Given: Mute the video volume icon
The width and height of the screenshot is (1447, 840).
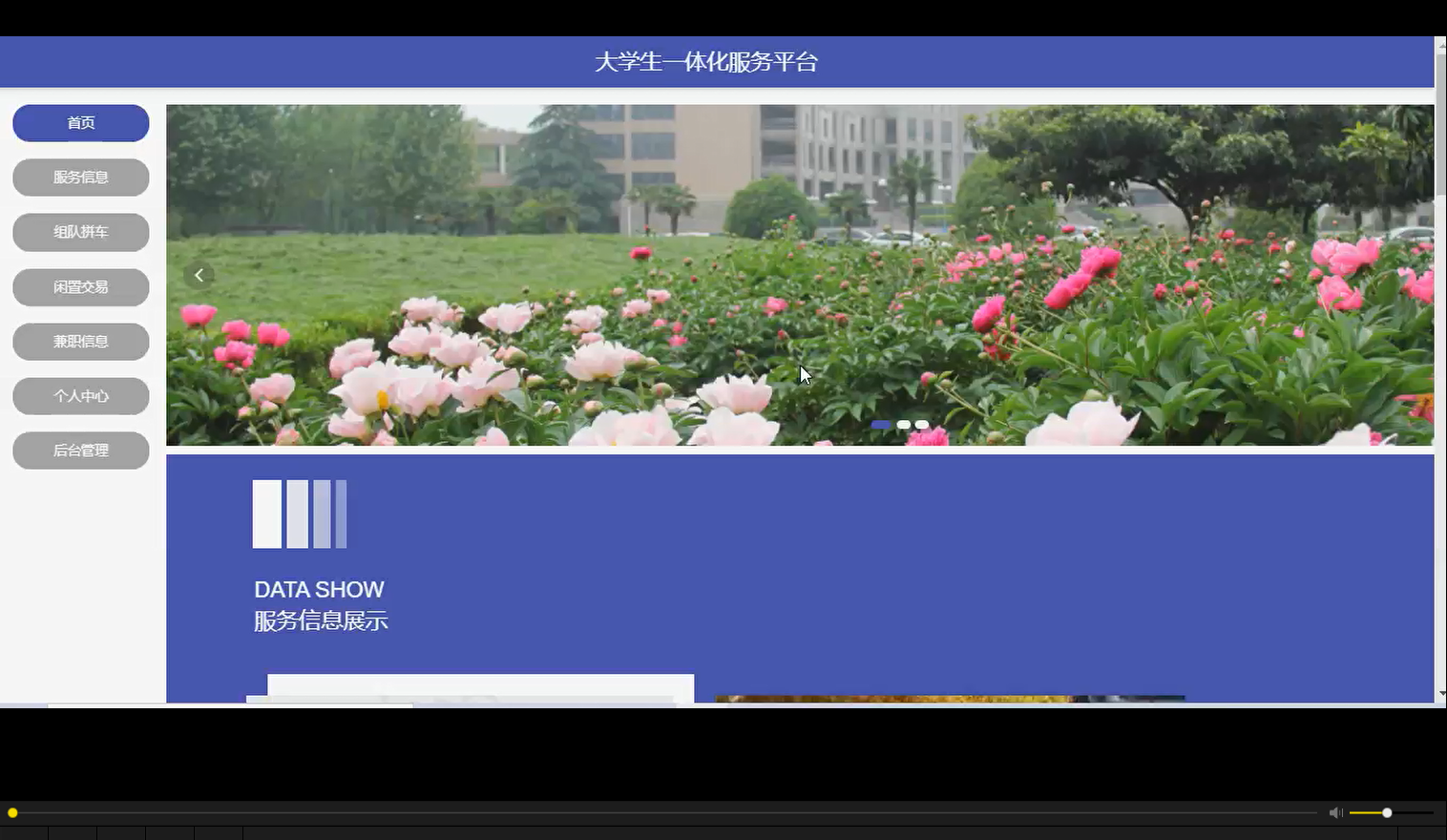Looking at the screenshot, I should pyautogui.click(x=1335, y=812).
